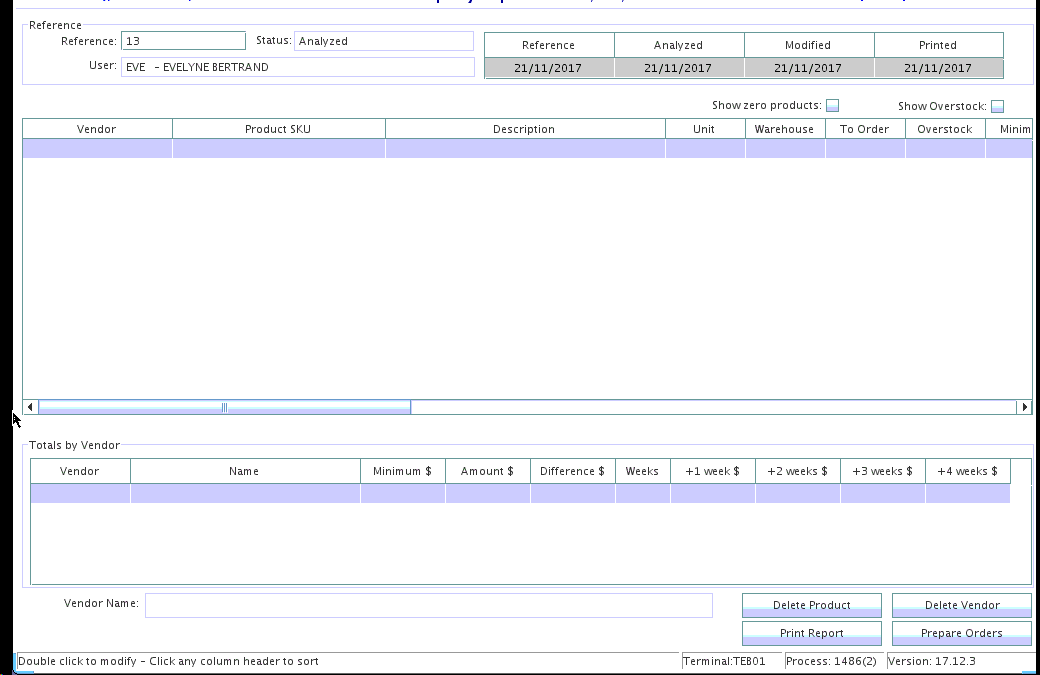Sort totals by Amount $ column header
1040x675 pixels.
[x=487, y=471]
